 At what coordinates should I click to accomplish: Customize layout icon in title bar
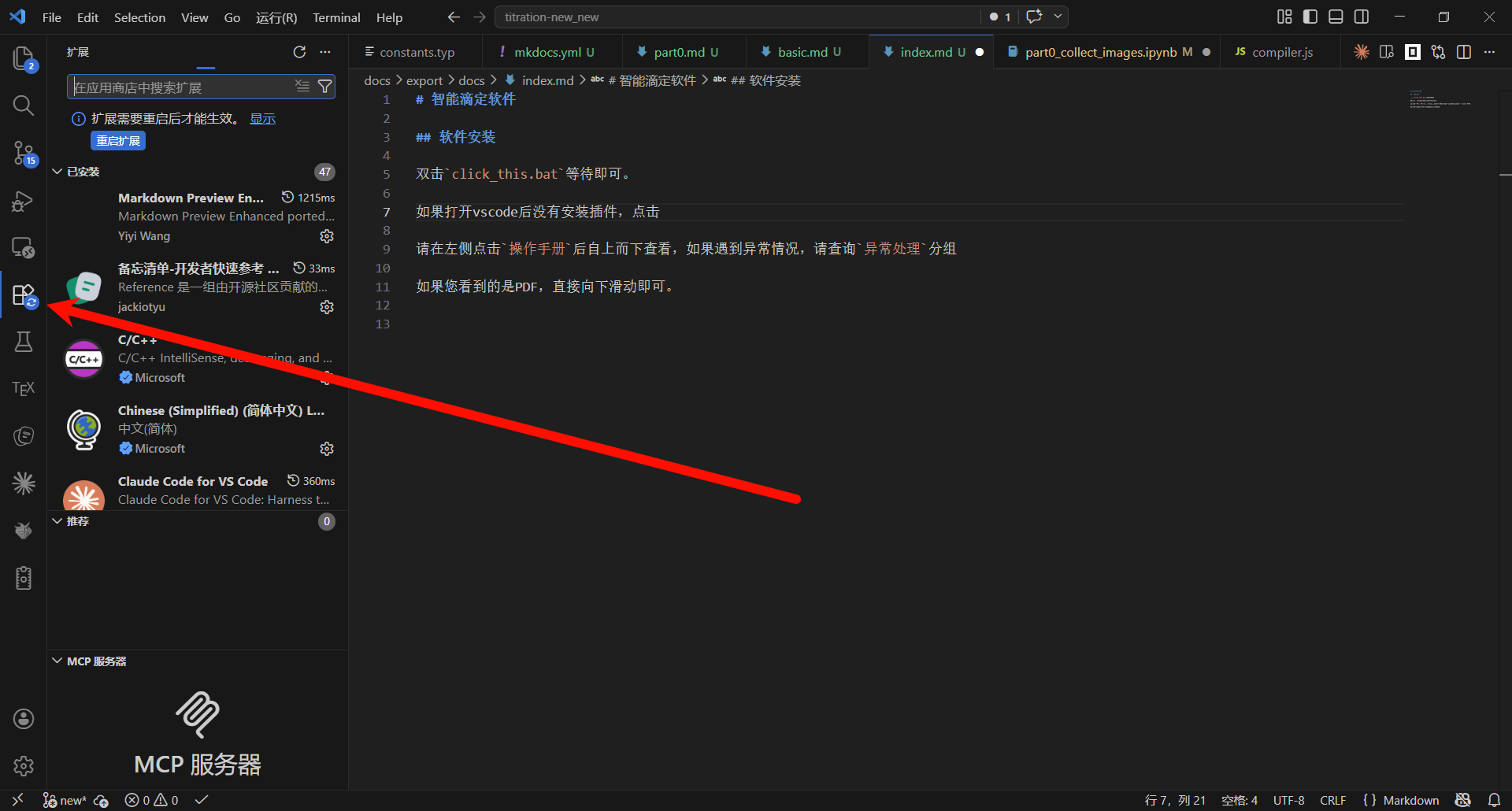click(1284, 17)
